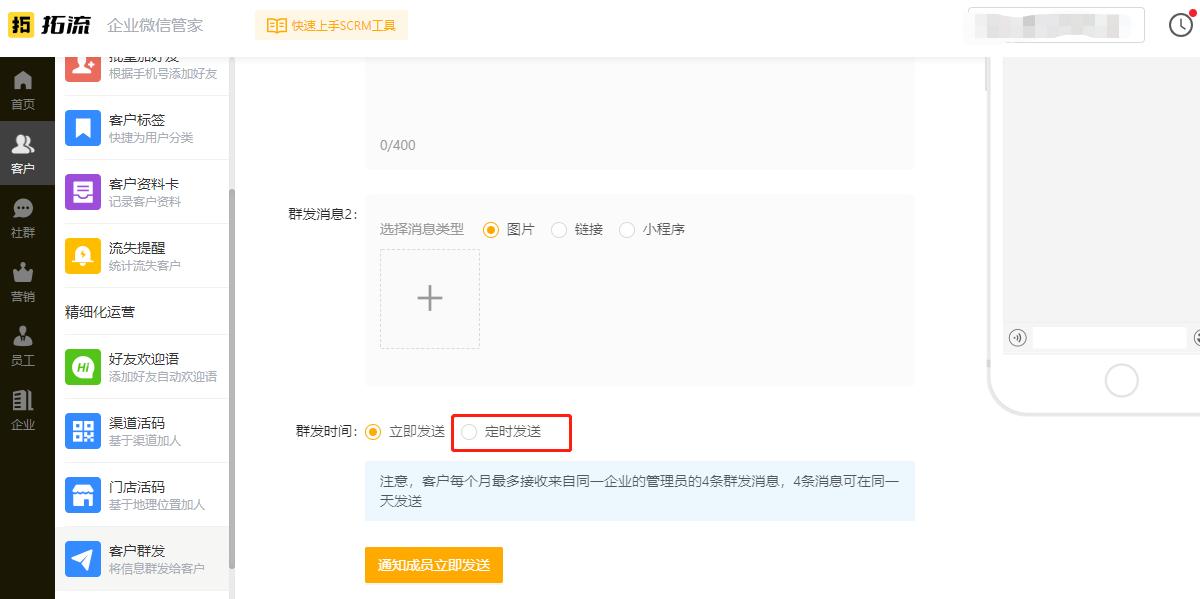This screenshot has height=599, width=1200.
Task: Open the clock history icon at top right
Action: [1181, 23]
